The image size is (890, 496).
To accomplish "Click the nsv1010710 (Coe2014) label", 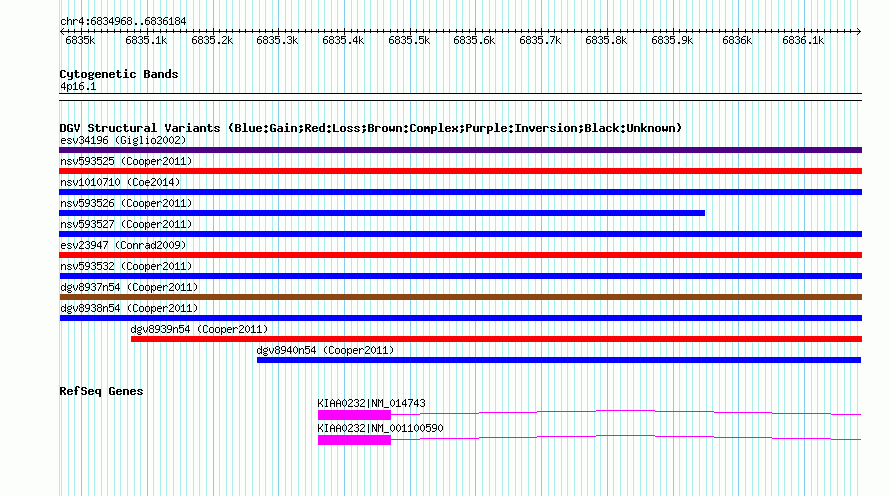I will click(120, 182).
